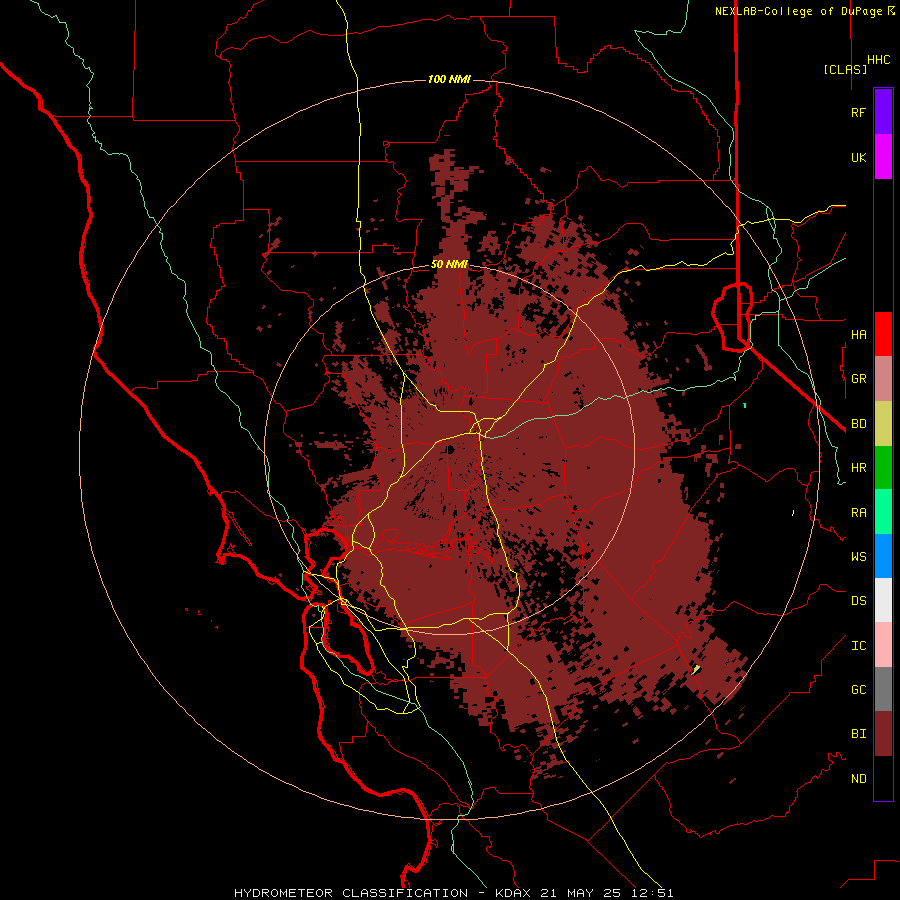
Task: Click the RA light green legend swatch
Action: (x=883, y=512)
